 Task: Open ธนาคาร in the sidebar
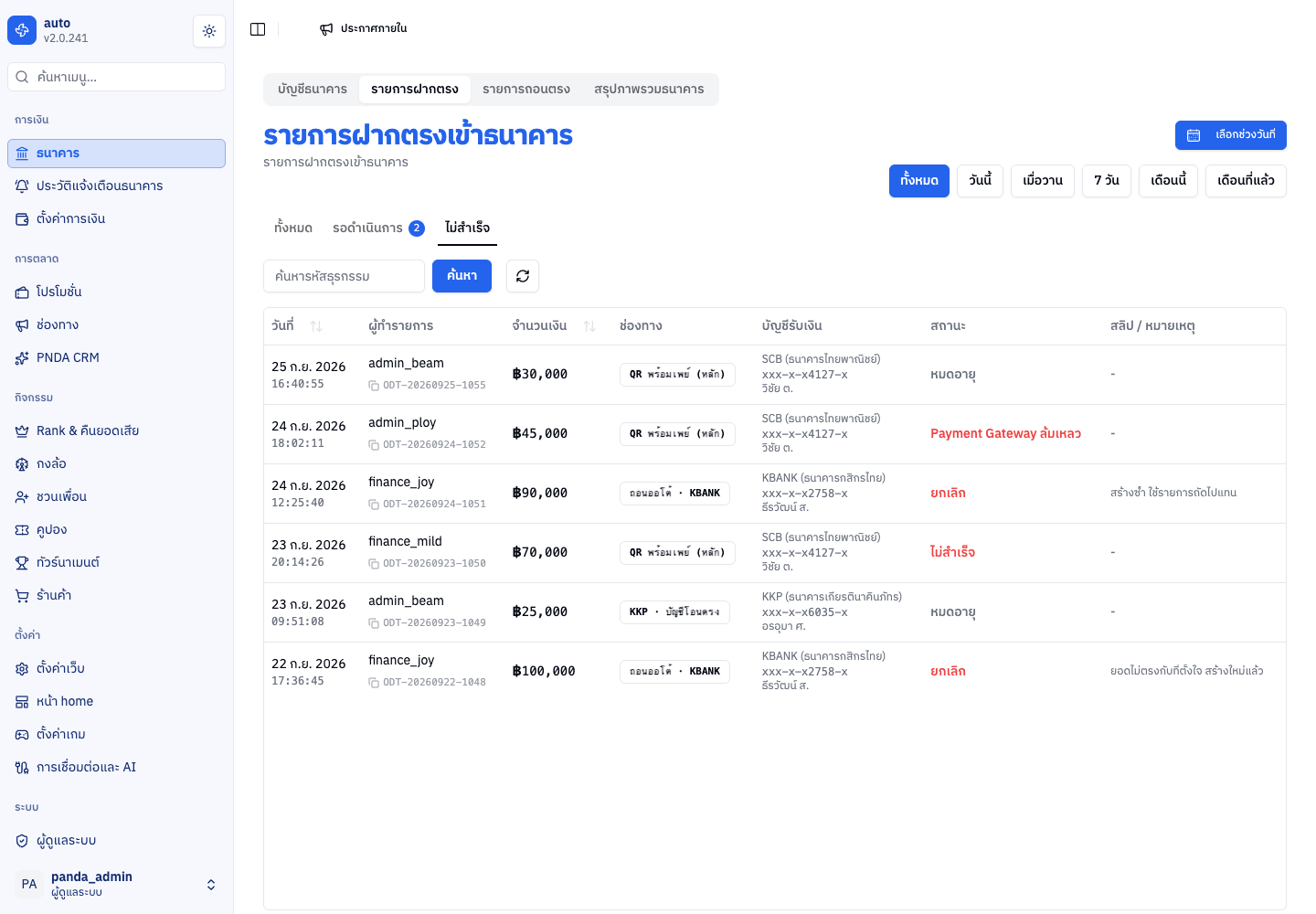pos(116,154)
